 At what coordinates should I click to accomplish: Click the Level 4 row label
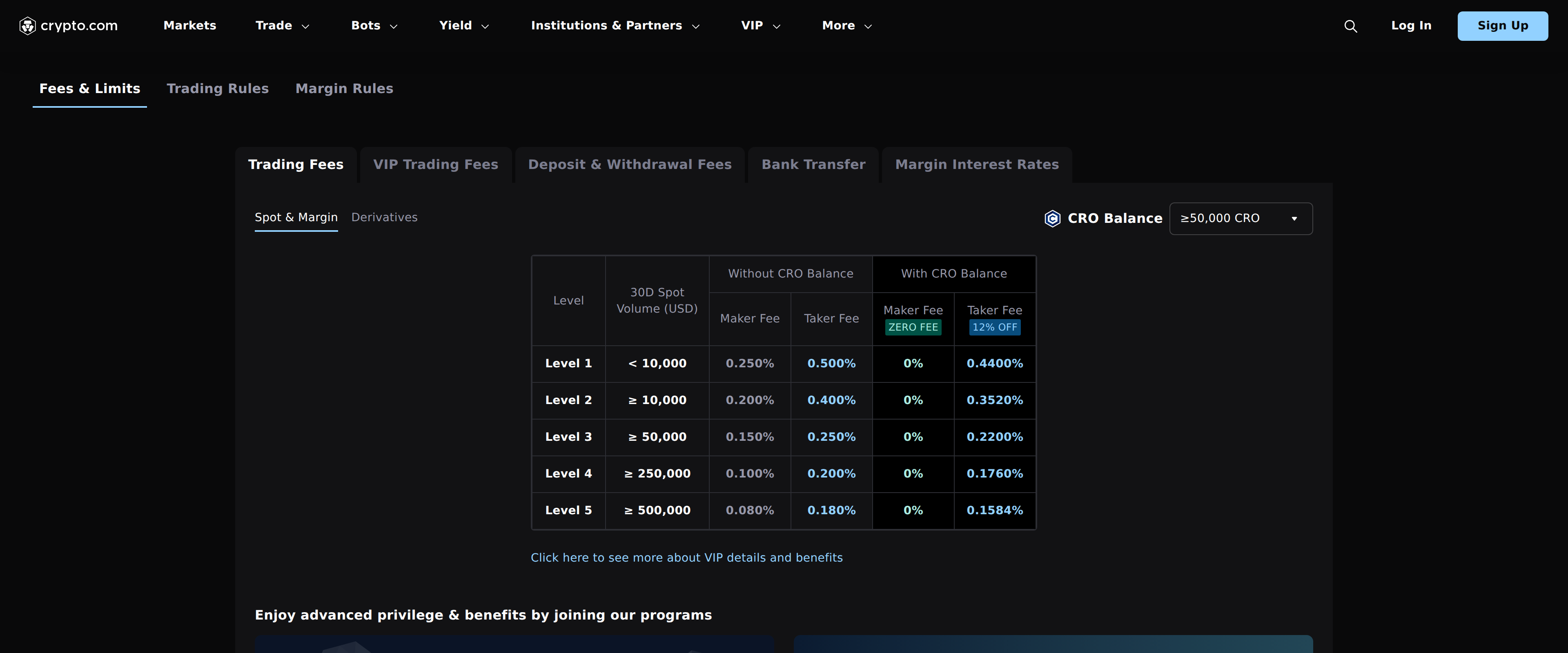(568, 474)
